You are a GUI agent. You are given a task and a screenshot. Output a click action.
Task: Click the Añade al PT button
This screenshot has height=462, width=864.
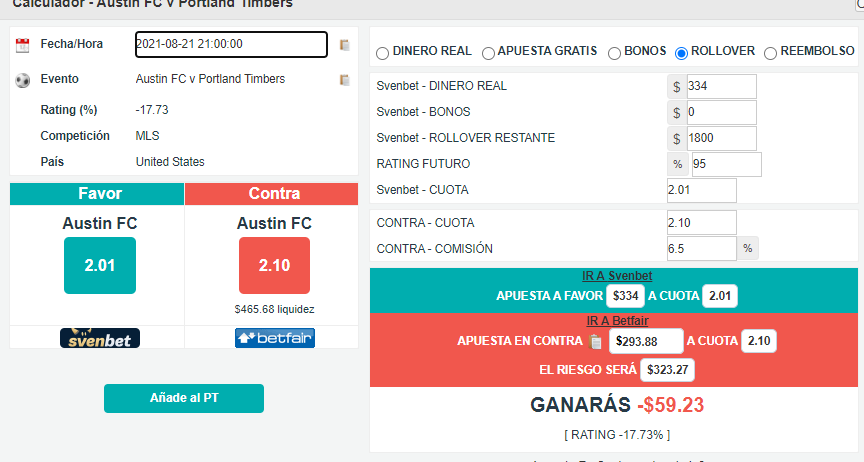pyautogui.click(x=183, y=398)
